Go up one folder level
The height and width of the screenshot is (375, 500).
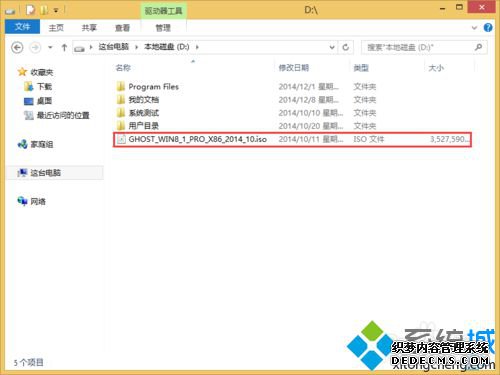[x=64, y=48]
